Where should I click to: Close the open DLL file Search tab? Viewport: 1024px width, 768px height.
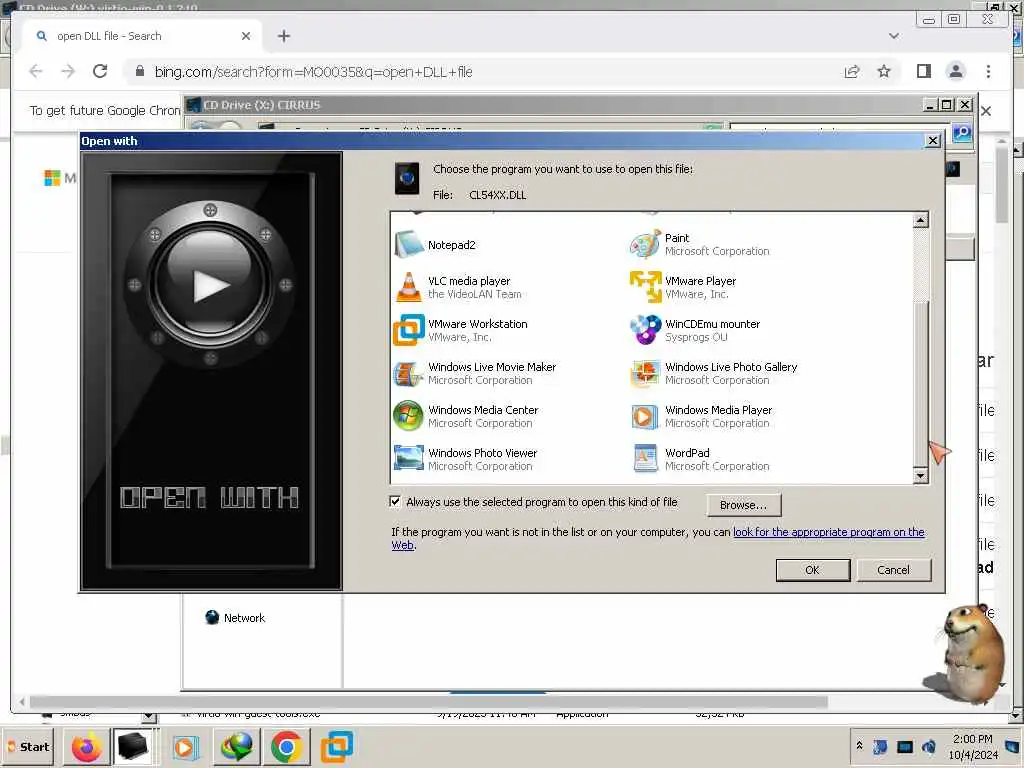(246, 36)
